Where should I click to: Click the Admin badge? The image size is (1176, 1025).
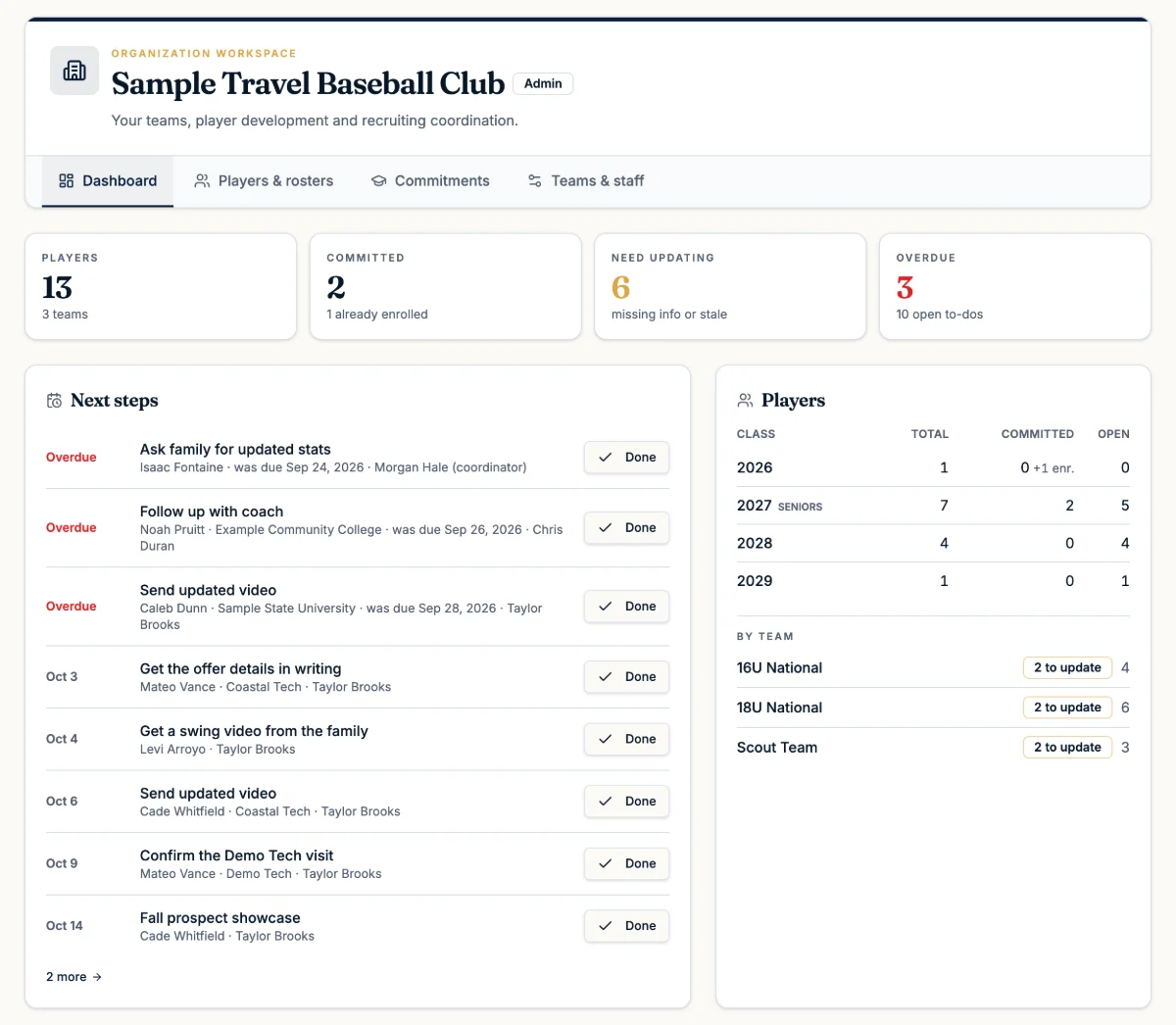[543, 84]
